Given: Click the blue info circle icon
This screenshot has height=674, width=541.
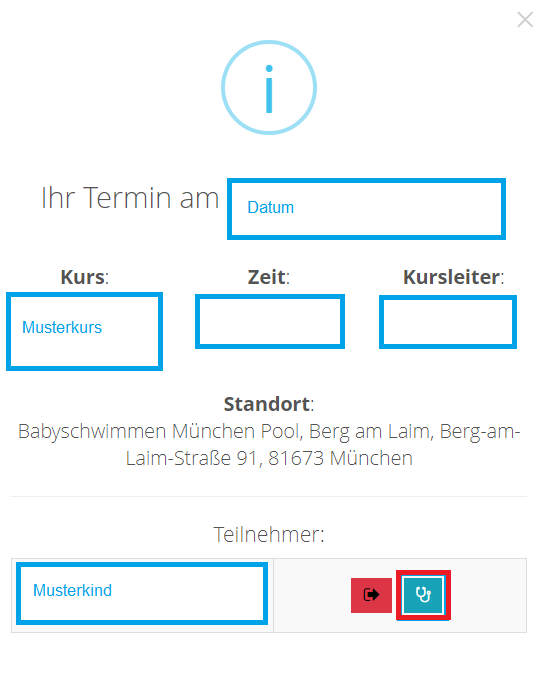Looking at the screenshot, I should pos(269,88).
